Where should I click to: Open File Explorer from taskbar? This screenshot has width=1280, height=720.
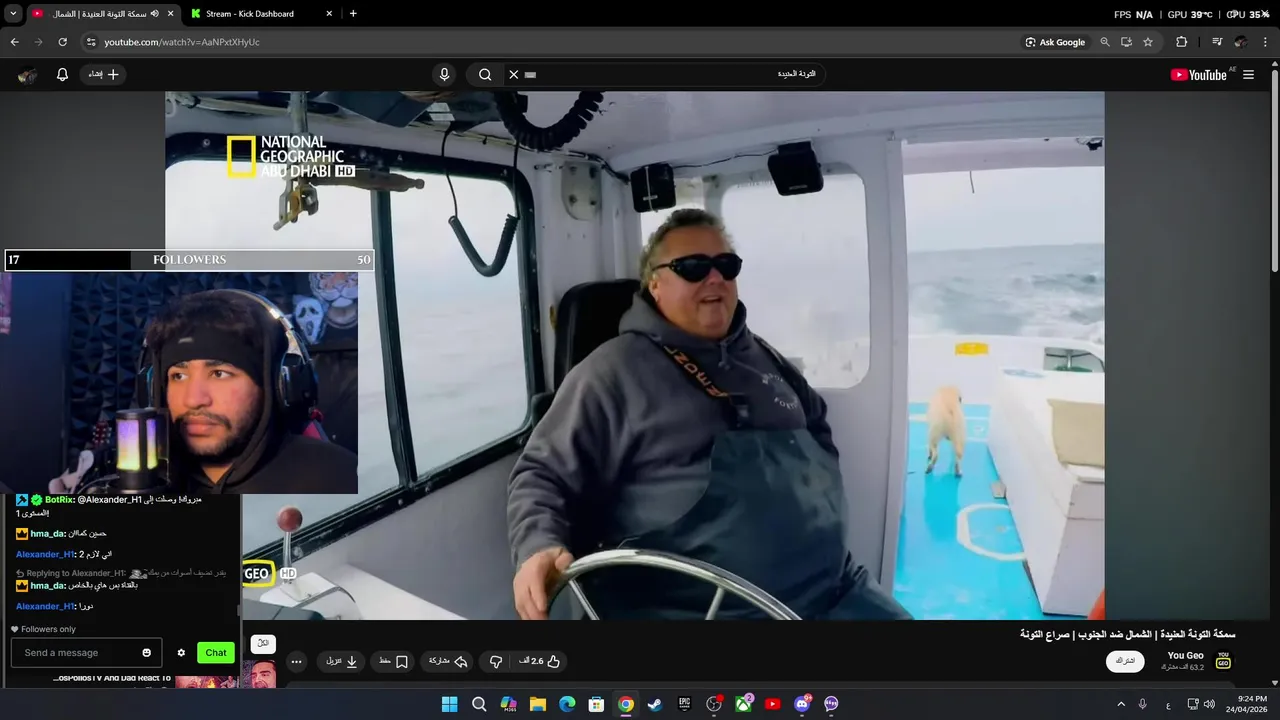(x=537, y=704)
